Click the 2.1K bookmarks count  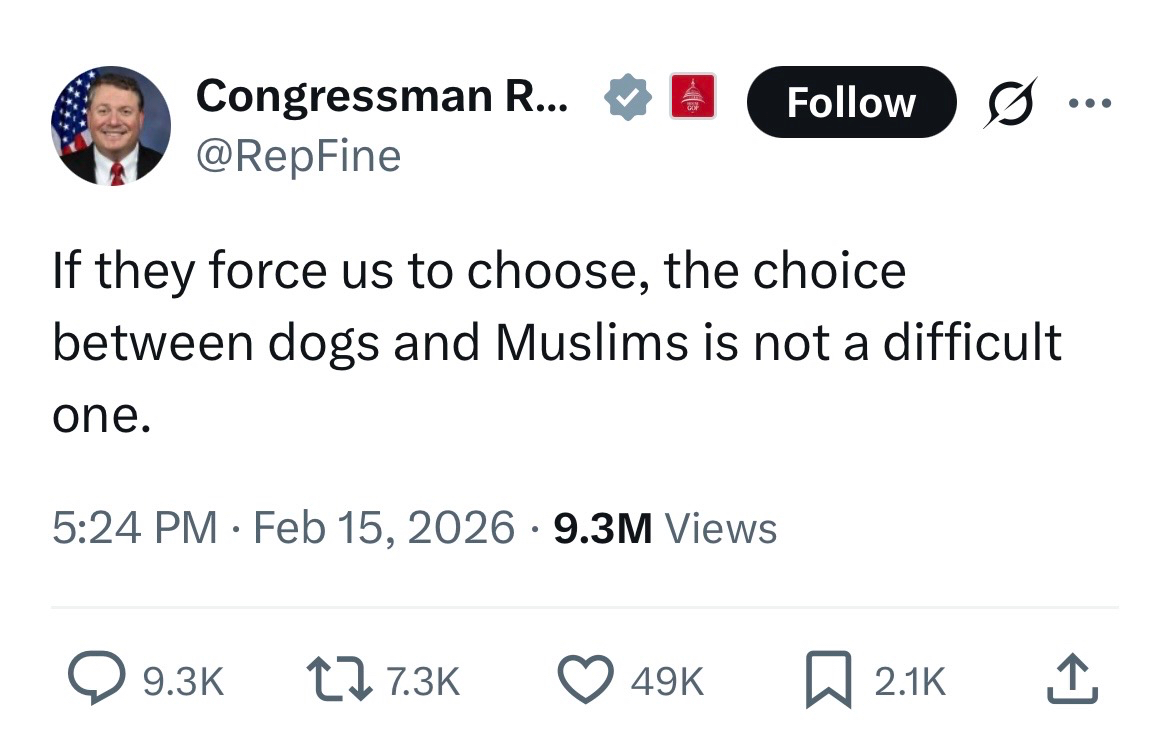pyautogui.click(x=909, y=682)
